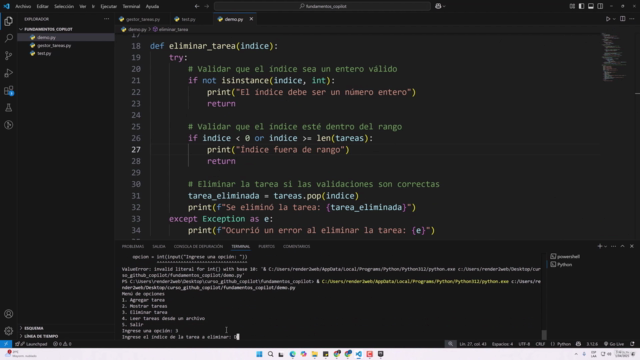Open the Source Control view
Image resolution: width=640 pixels, height=360 pixels.
(x=8, y=56)
